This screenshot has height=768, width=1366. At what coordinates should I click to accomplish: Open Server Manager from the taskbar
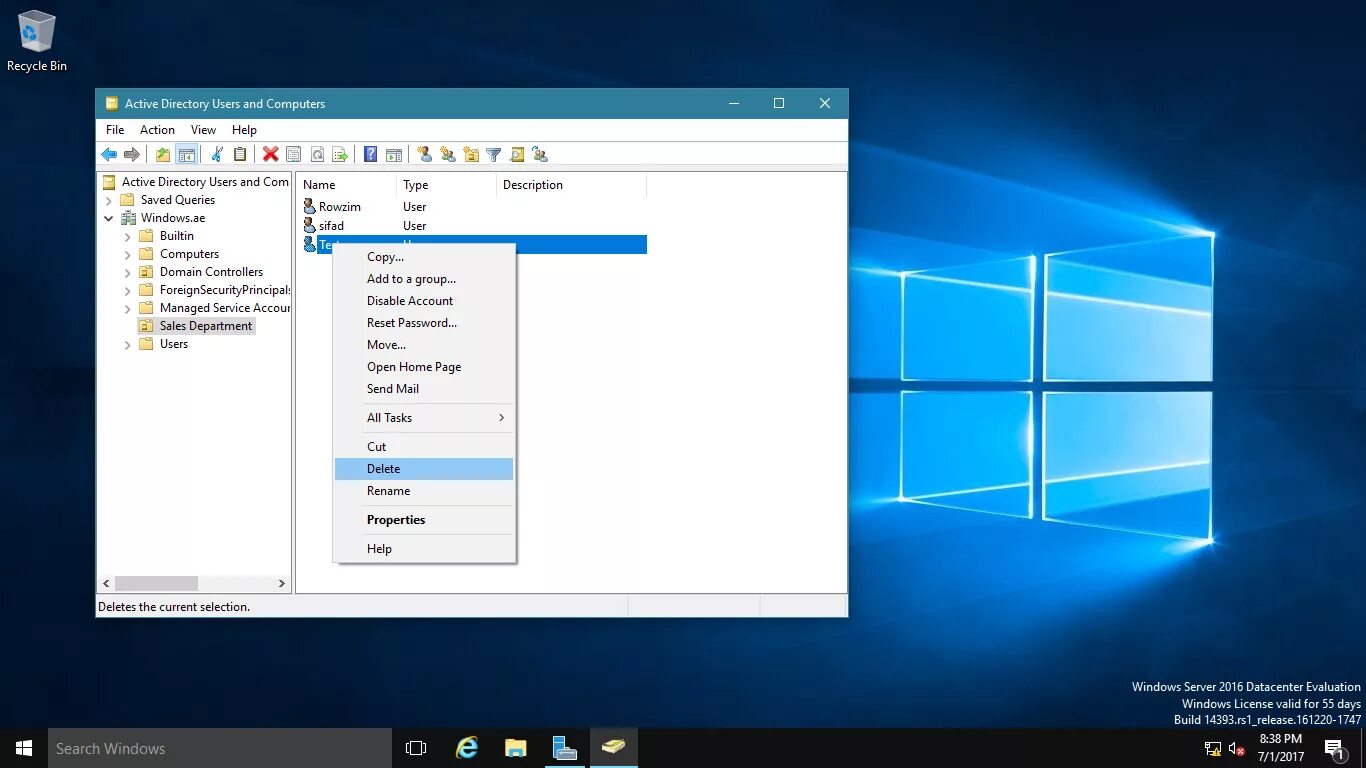(x=565, y=748)
